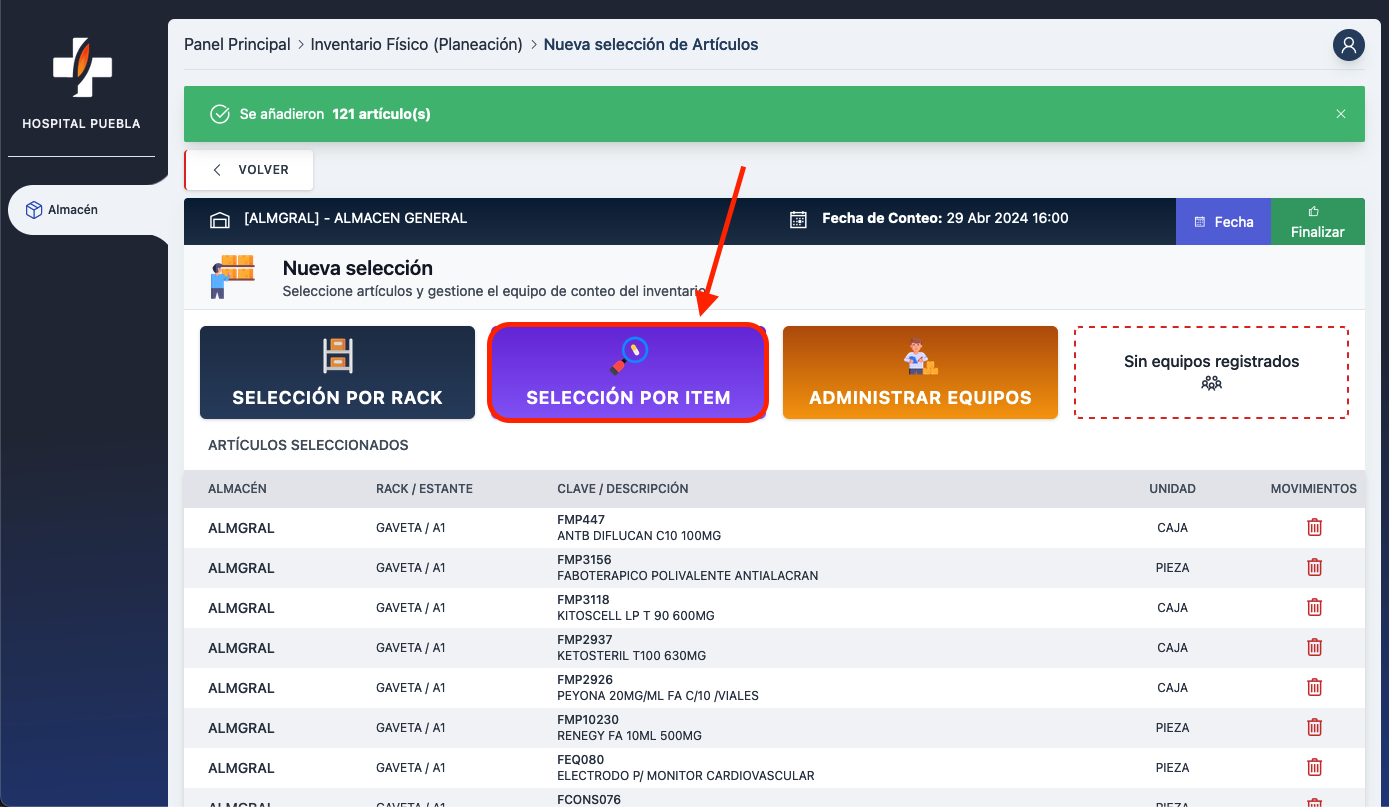Remove FMP3156 Faboterapico article via trash icon

(1314, 567)
